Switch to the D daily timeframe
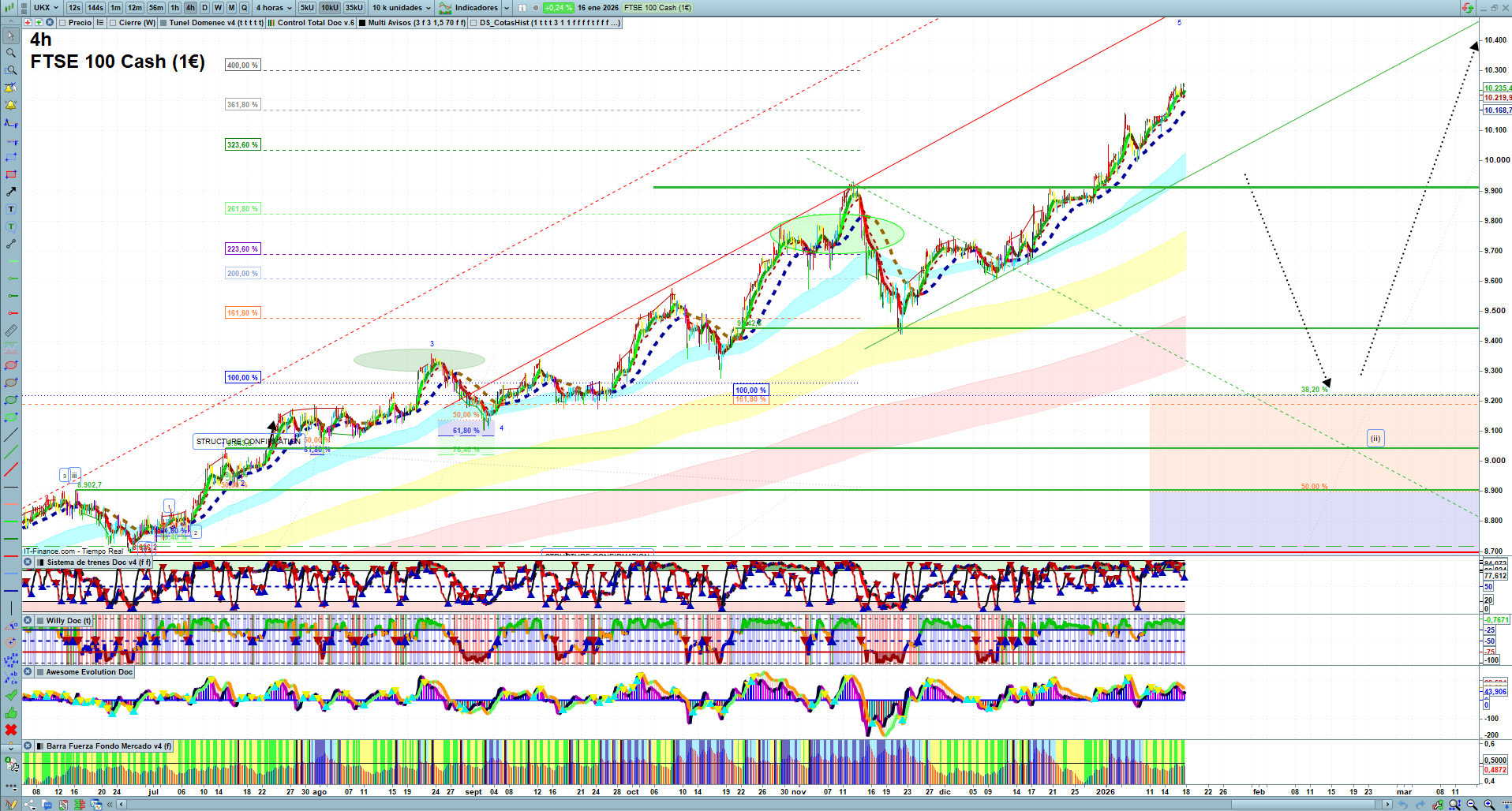Image resolution: width=1512 pixels, height=811 pixels. tap(204, 8)
